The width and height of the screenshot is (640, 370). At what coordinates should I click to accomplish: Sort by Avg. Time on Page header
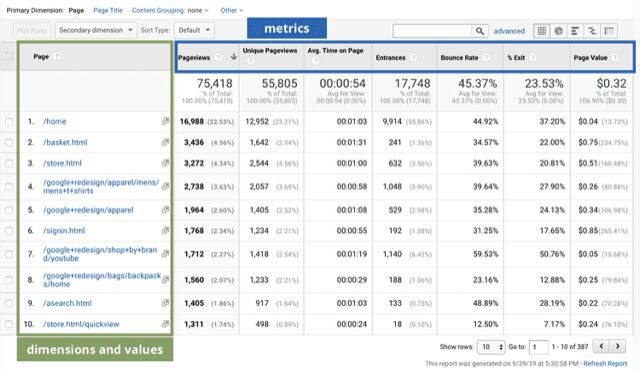335,51
